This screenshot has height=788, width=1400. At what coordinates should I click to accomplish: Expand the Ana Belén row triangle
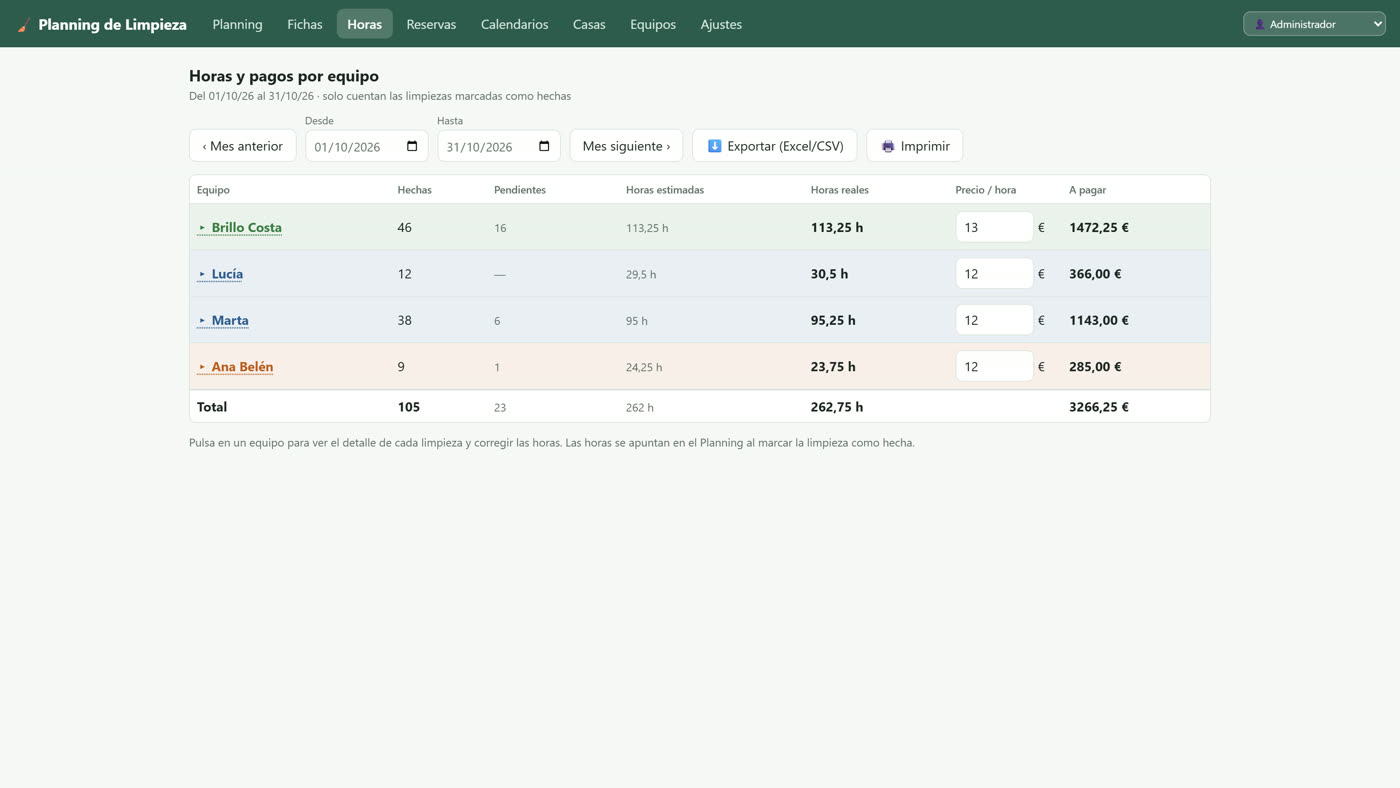tap(202, 367)
